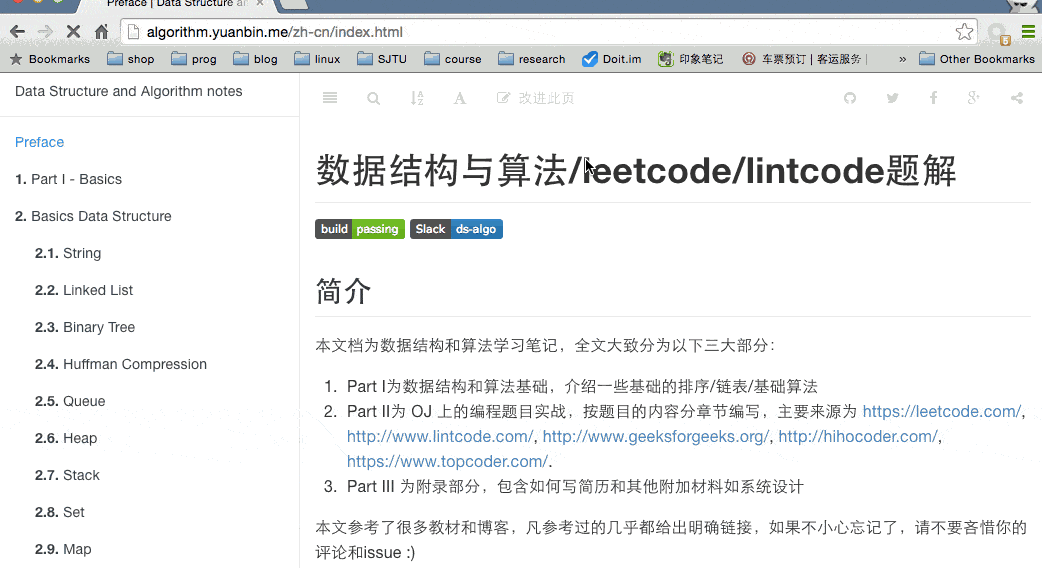Screen dimensions: 1042x568
Task: Expand bookmarks overflow chevron
Action: point(902,59)
